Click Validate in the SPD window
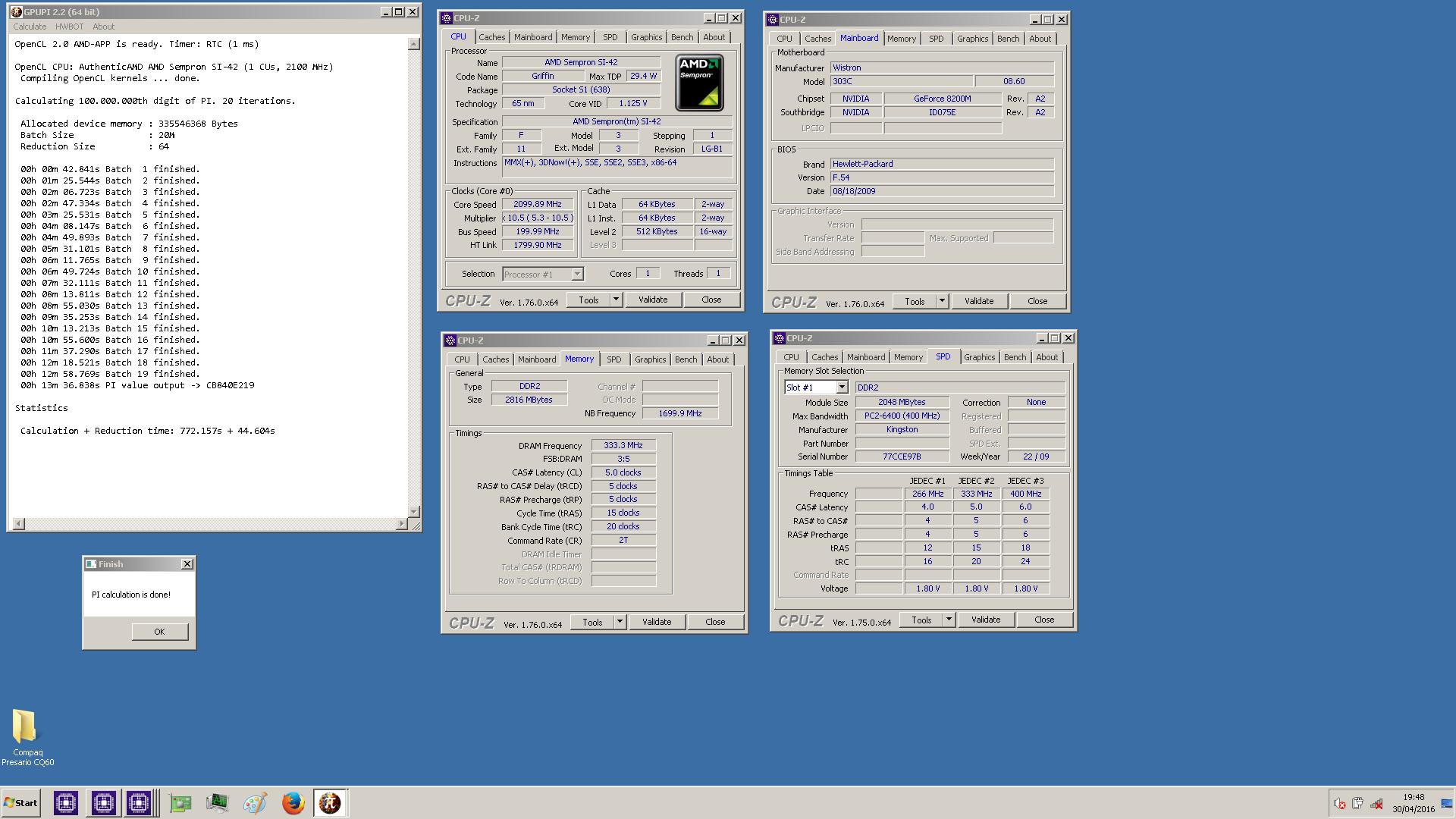The height and width of the screenshot is (819, 1456). coord(986,620)
